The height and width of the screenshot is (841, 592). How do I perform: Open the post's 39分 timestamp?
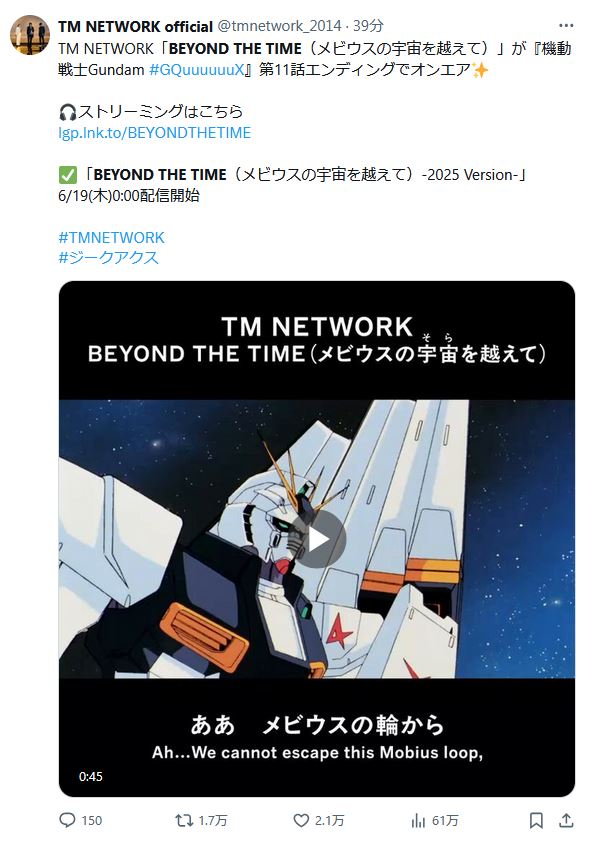pos(368,26)
